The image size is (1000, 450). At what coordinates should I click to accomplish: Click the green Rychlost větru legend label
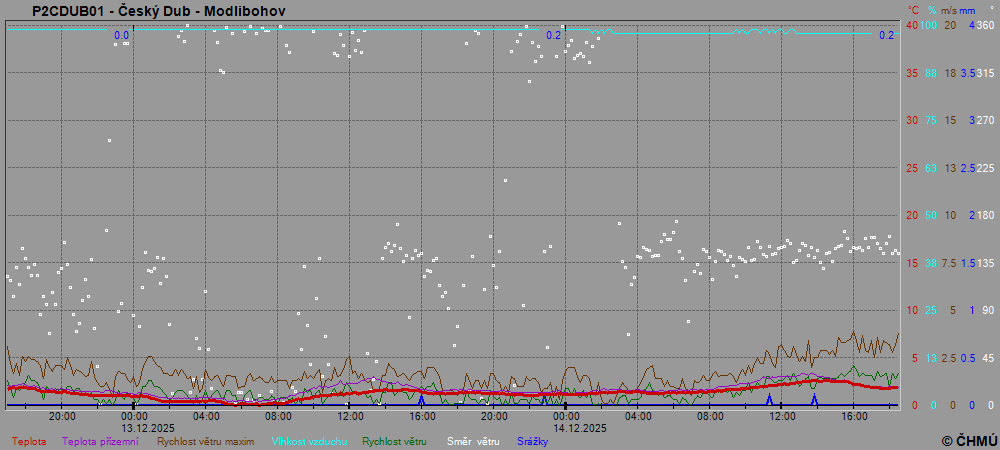[x=394, y=441]
